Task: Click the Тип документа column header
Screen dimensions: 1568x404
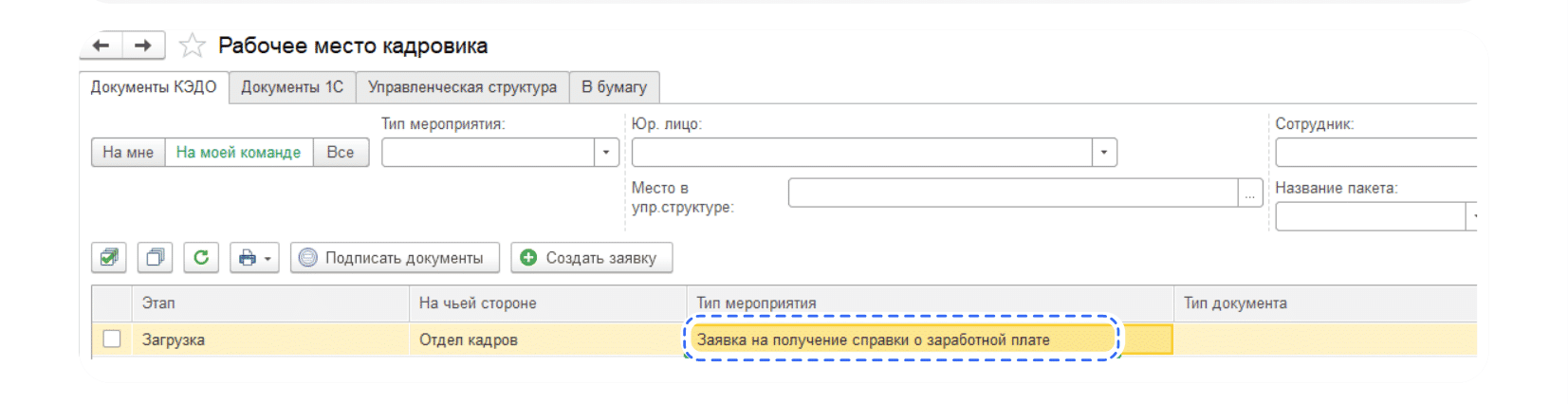Action: pyautogui.click(x=1325, y=303)
